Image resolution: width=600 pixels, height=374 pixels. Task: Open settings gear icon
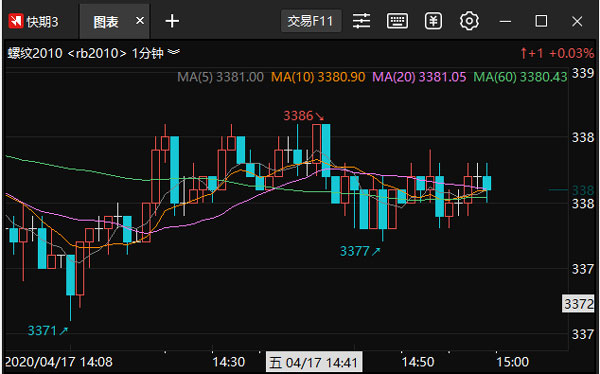pos(469,21)
